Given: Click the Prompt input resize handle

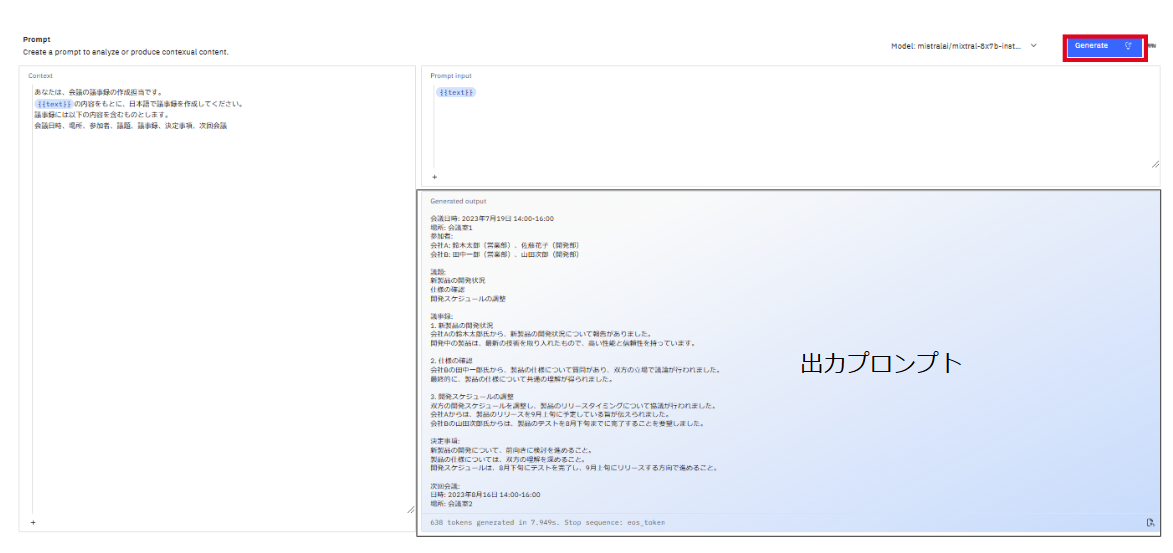Looking at the screenshot, I should tap(1155, 164).
